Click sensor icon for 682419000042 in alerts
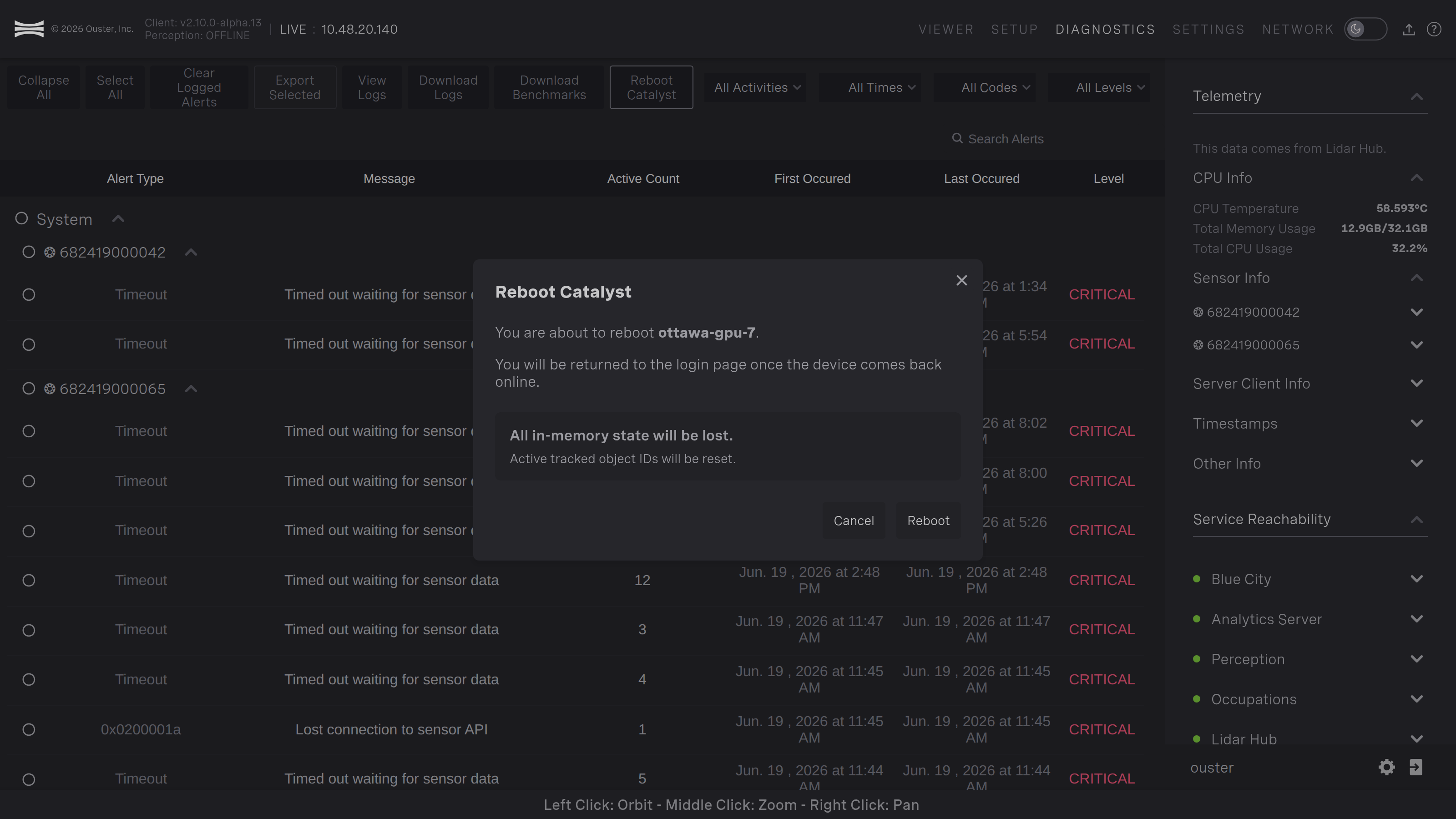This screenshot has height=819, width=1456. tap(50, 252)
